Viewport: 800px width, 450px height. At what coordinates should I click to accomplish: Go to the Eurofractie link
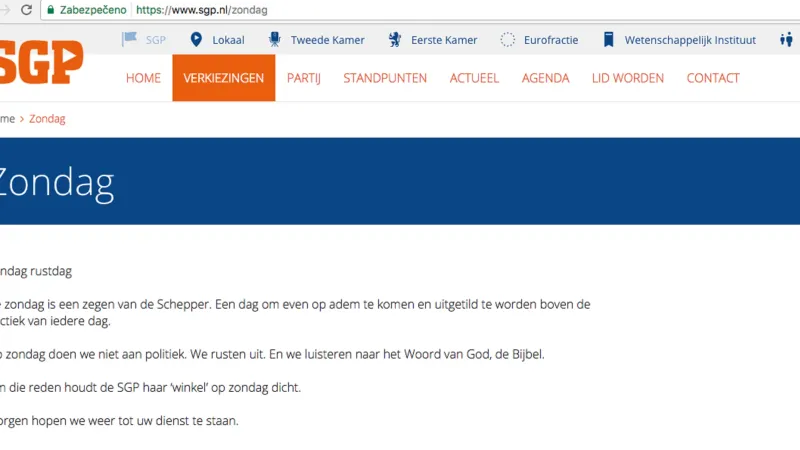coord(551,40)
